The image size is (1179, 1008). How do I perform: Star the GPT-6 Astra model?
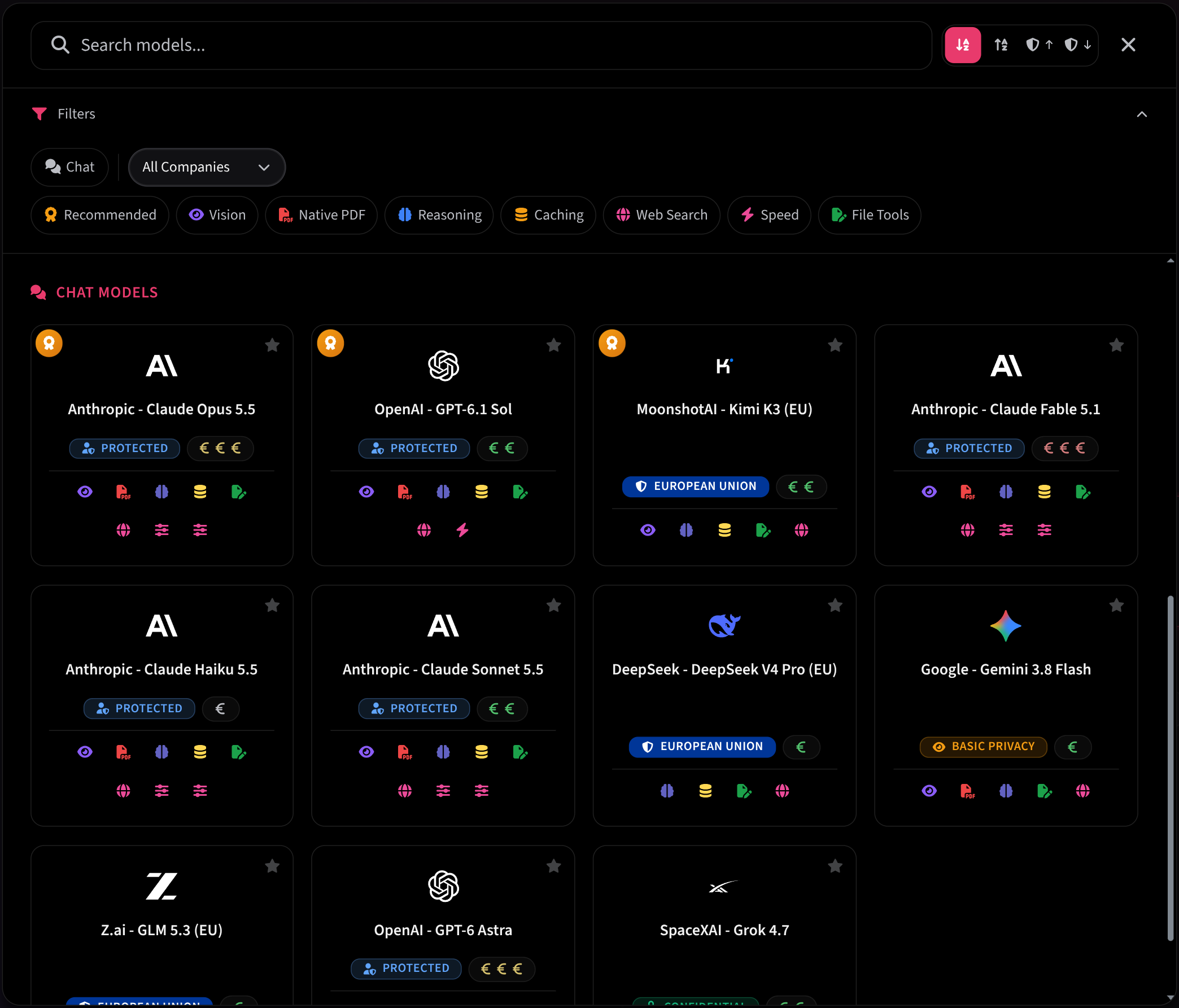point(554,866)
